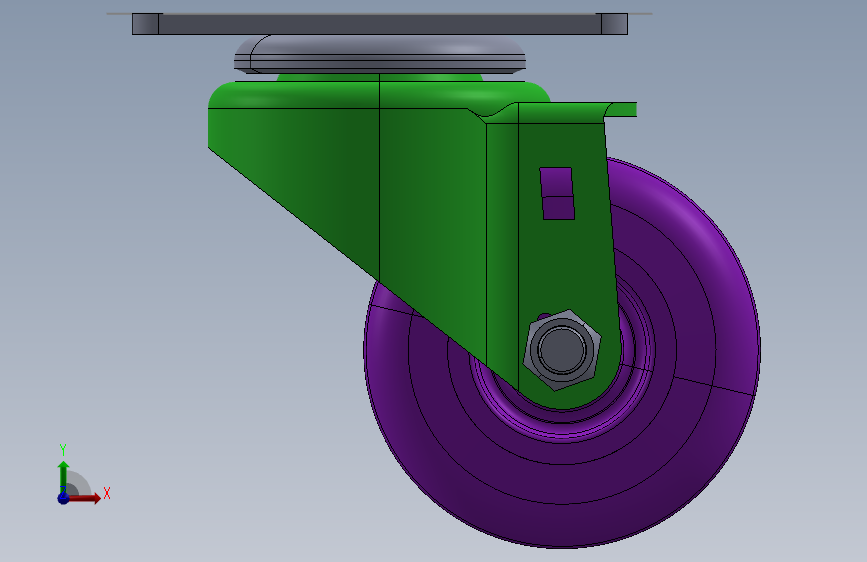Select the gray swivel bearing race under the plate
Image resolution: width=867 pixels, height=562 pixels.
380,54
